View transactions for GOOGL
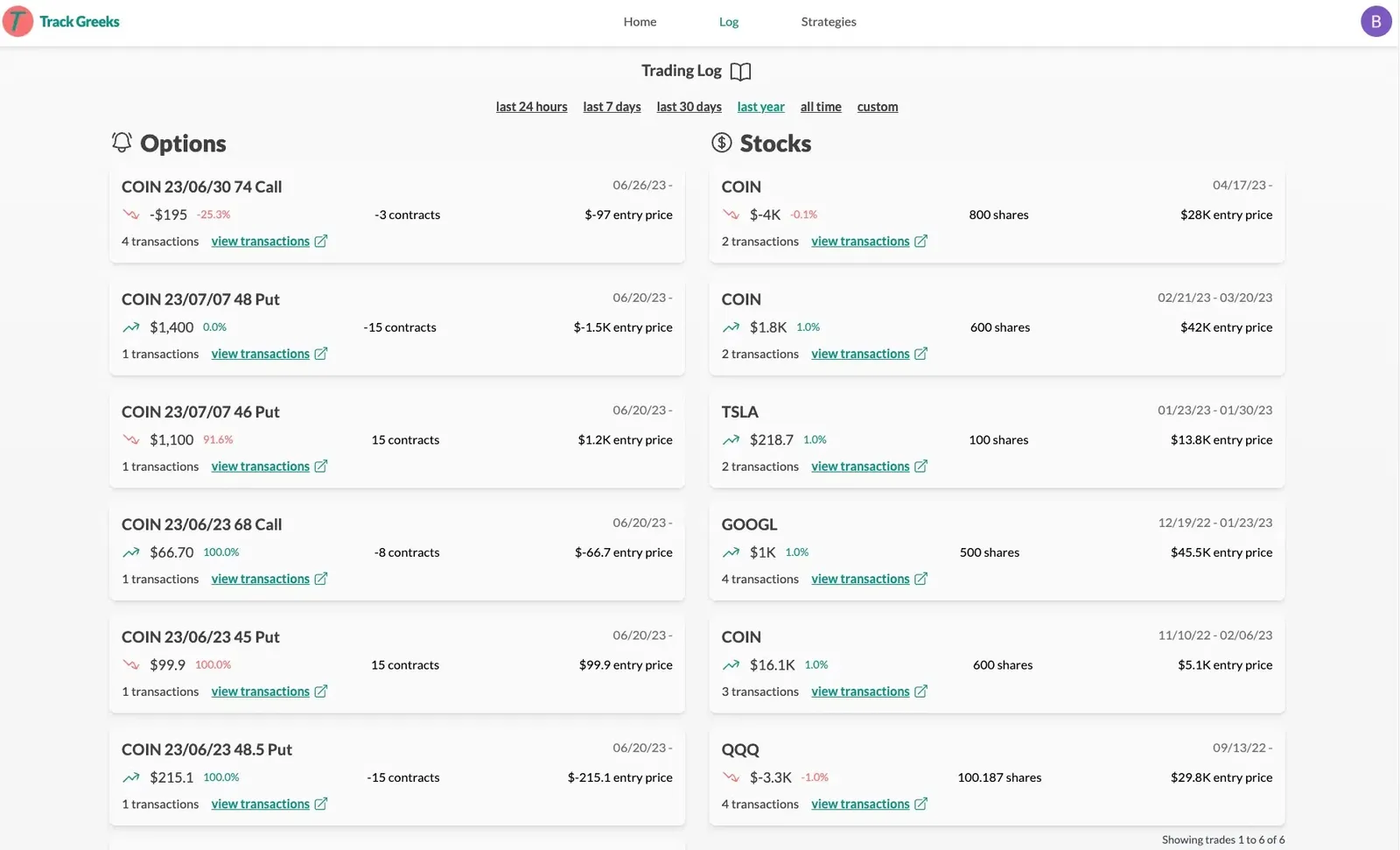 [x=860, y=579]
